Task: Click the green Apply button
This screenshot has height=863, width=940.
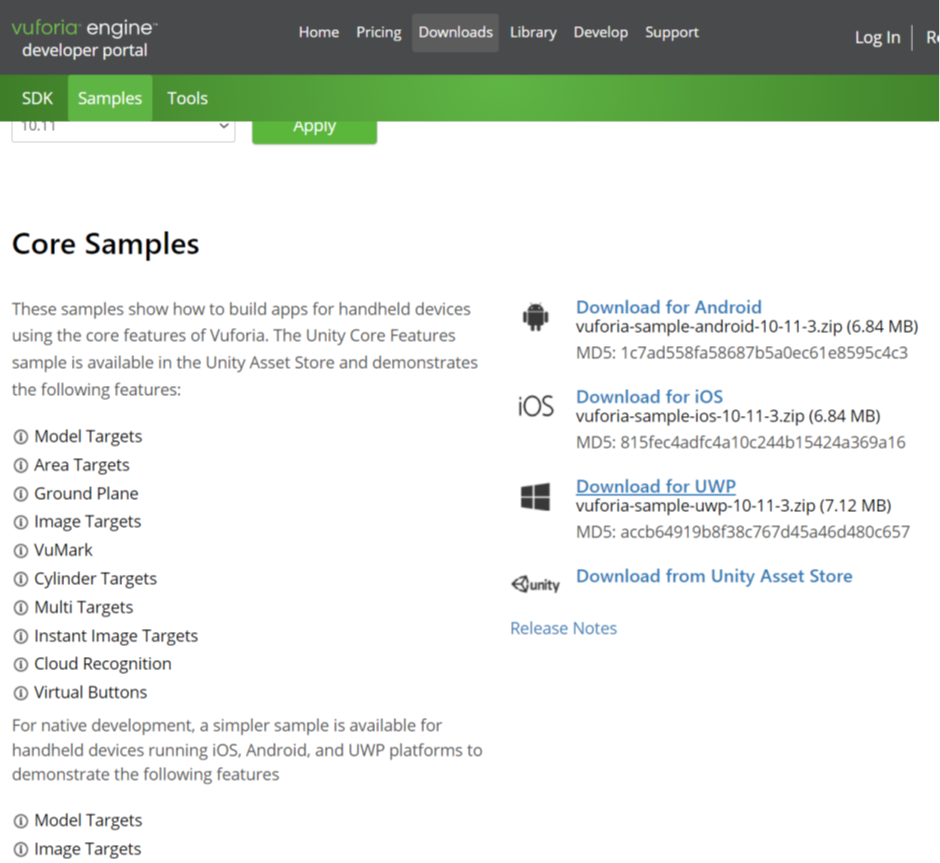Action: pyautogui.click(x=314, y=132)
